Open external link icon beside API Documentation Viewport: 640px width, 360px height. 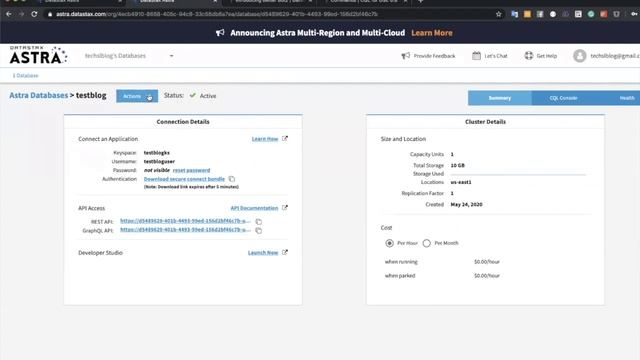pyautogui.click(x=285, y=207)
